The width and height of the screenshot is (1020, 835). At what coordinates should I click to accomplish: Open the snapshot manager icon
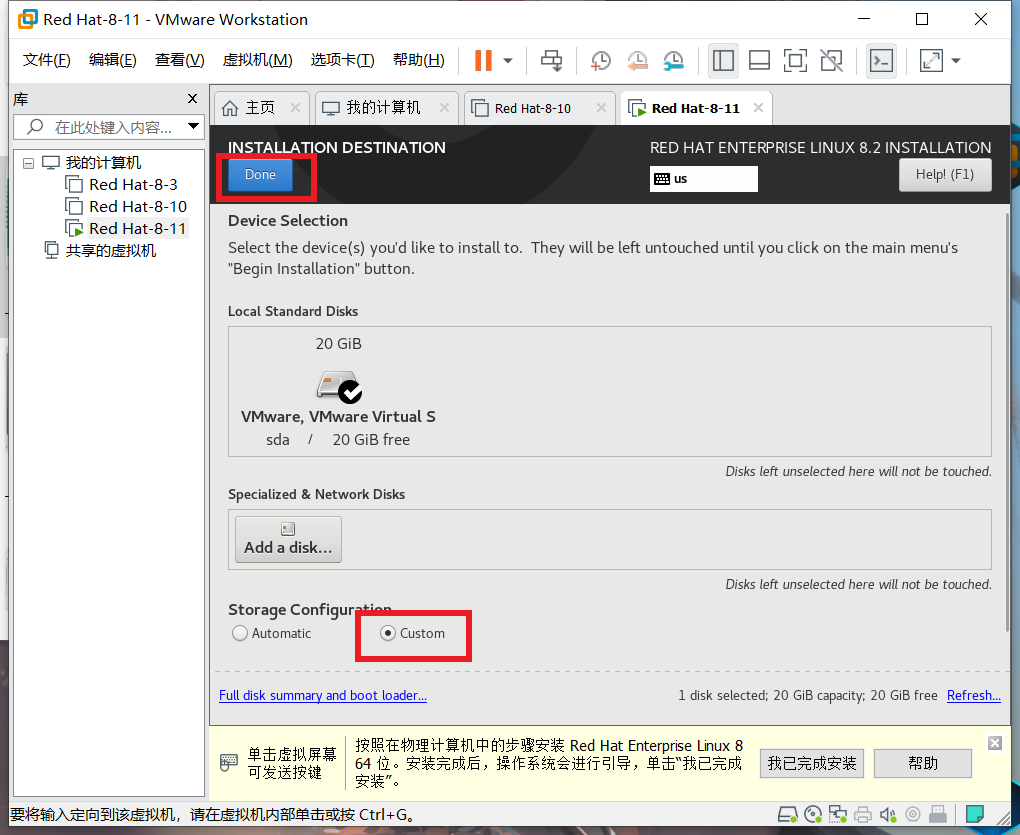pyautogui.click(x=673, y=60)
